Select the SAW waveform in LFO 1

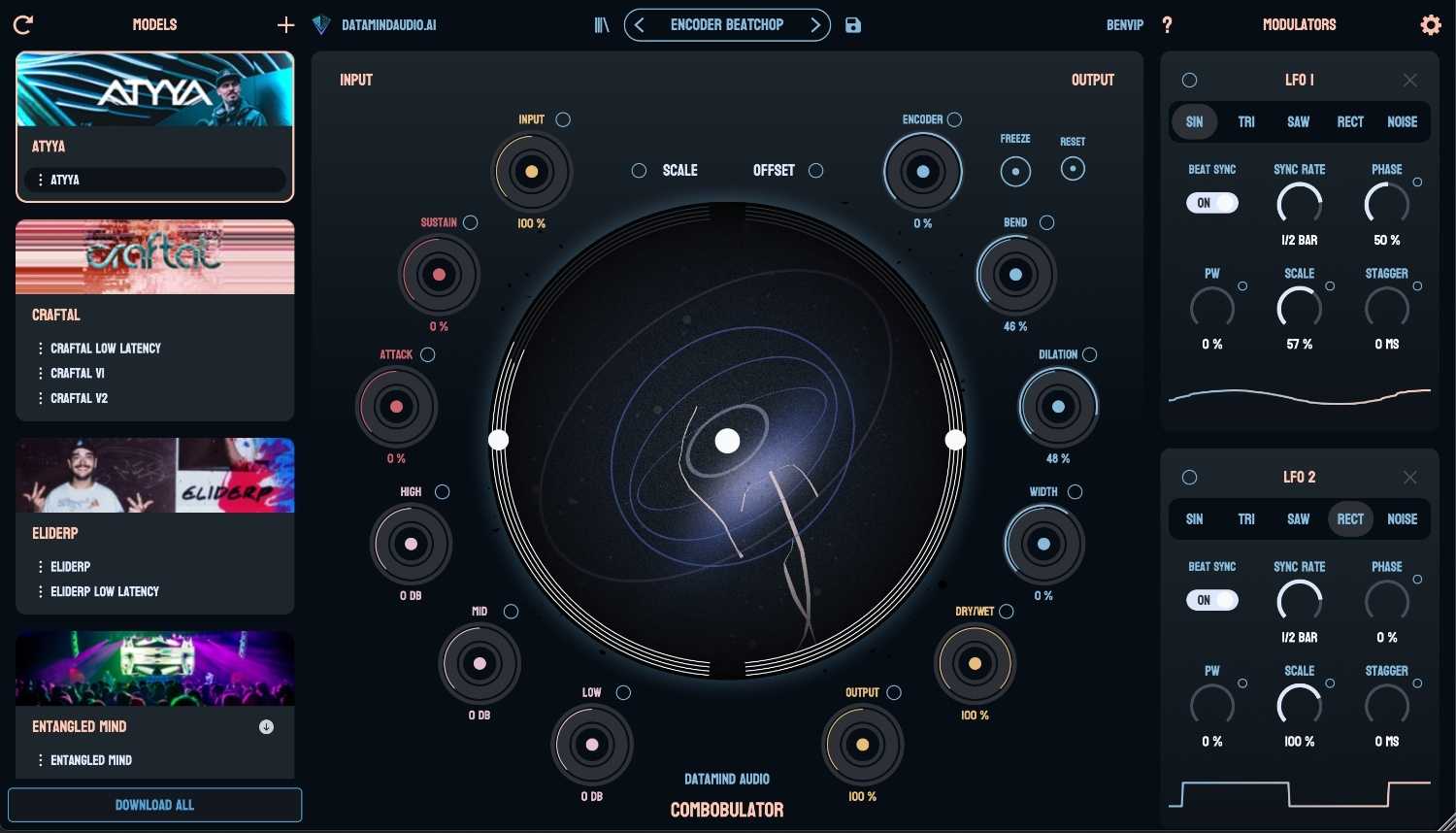(x=1298, y=122)
